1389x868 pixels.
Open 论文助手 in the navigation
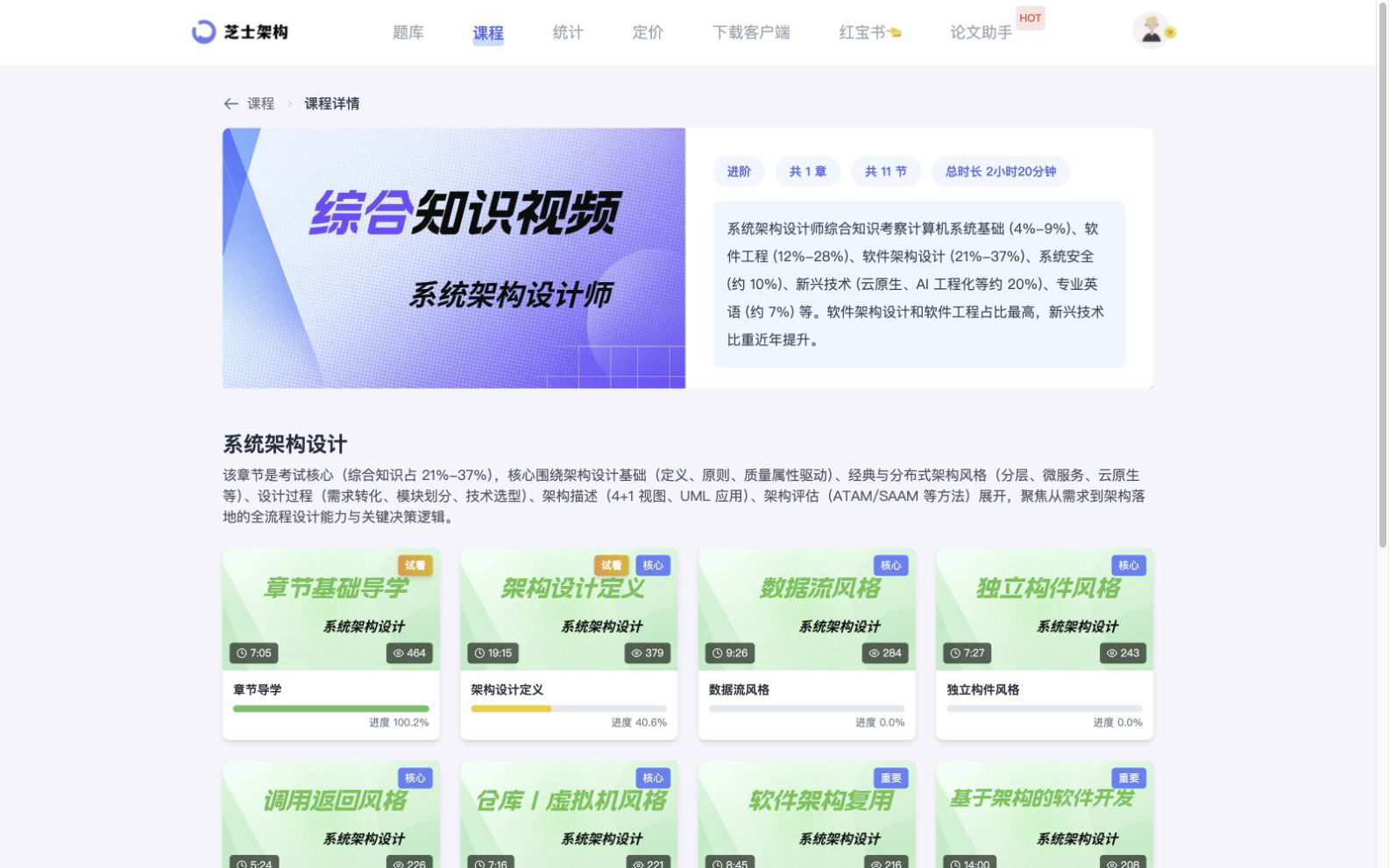click(981, 32)
